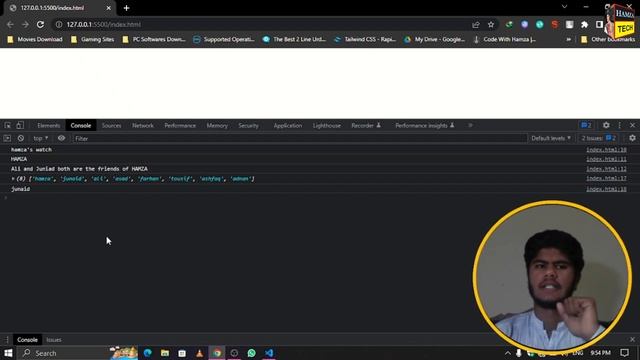The width and height of the screenshot is (640, 360).
Task: Open the drawer three-dot menu
Action: (x=7, y=340)
